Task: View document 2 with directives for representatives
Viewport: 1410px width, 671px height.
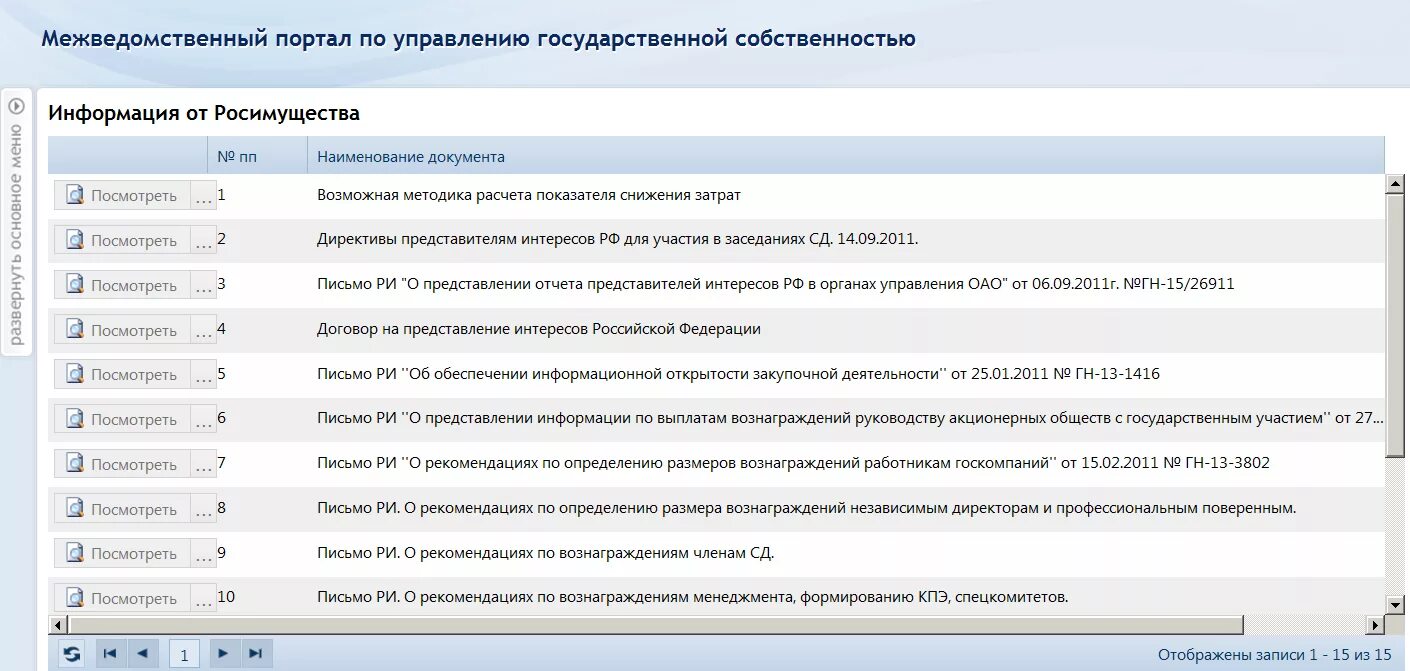Action: (121, 241)
